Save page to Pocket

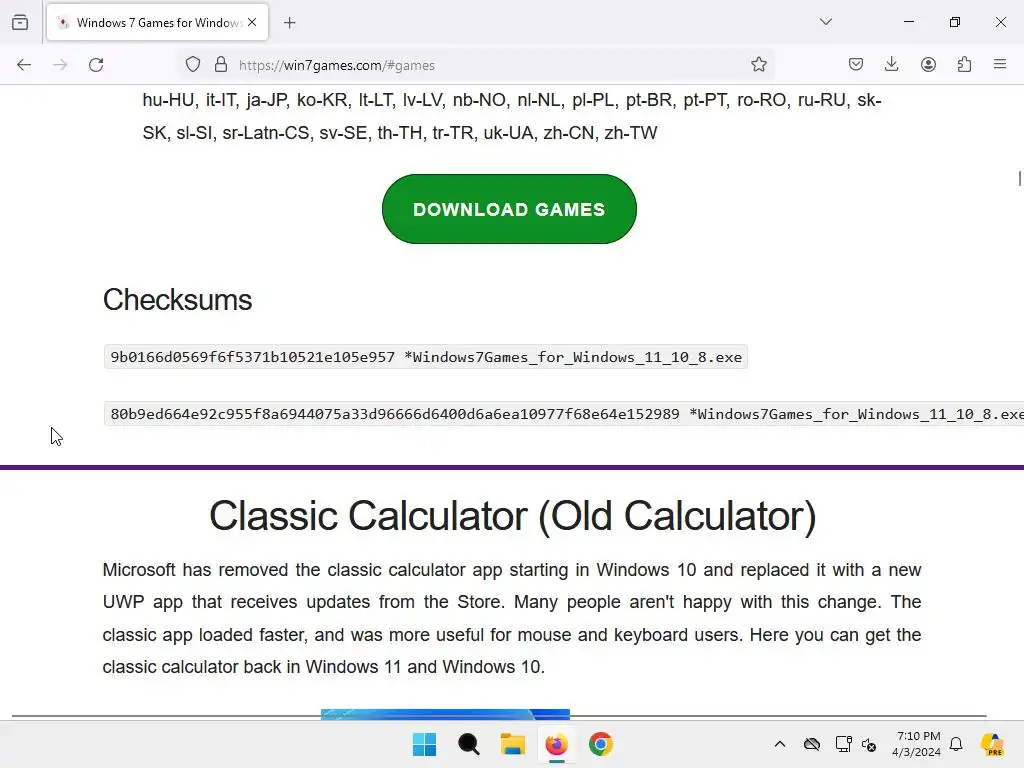click(856, 64)
